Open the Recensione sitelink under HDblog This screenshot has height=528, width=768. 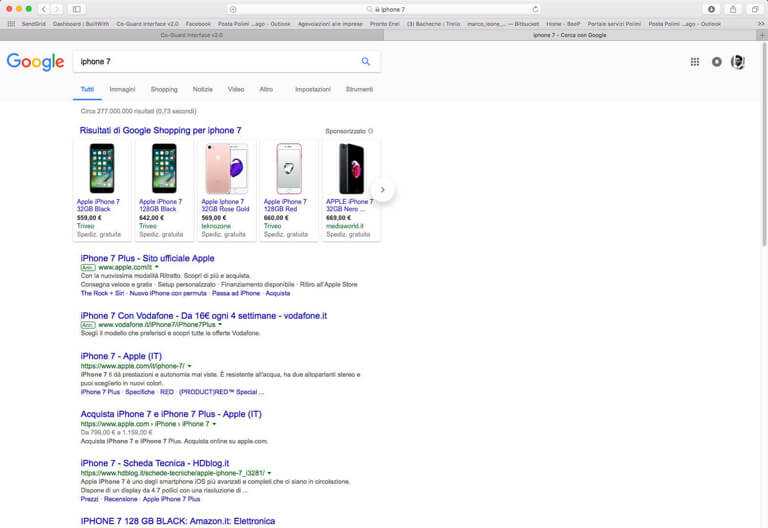coord(120,499)
